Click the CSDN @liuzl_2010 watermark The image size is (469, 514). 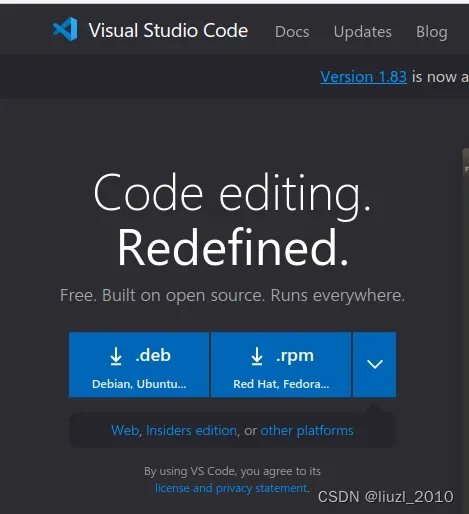click(386, 497)
